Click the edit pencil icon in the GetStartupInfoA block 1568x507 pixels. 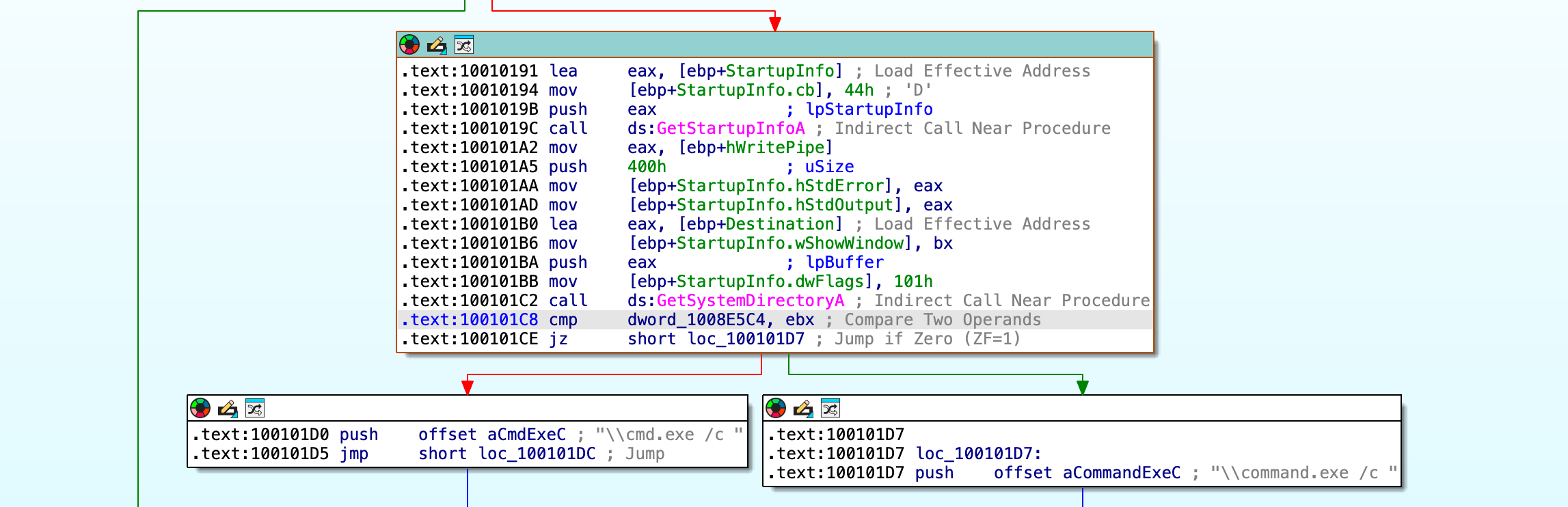[x=437, y=45]
